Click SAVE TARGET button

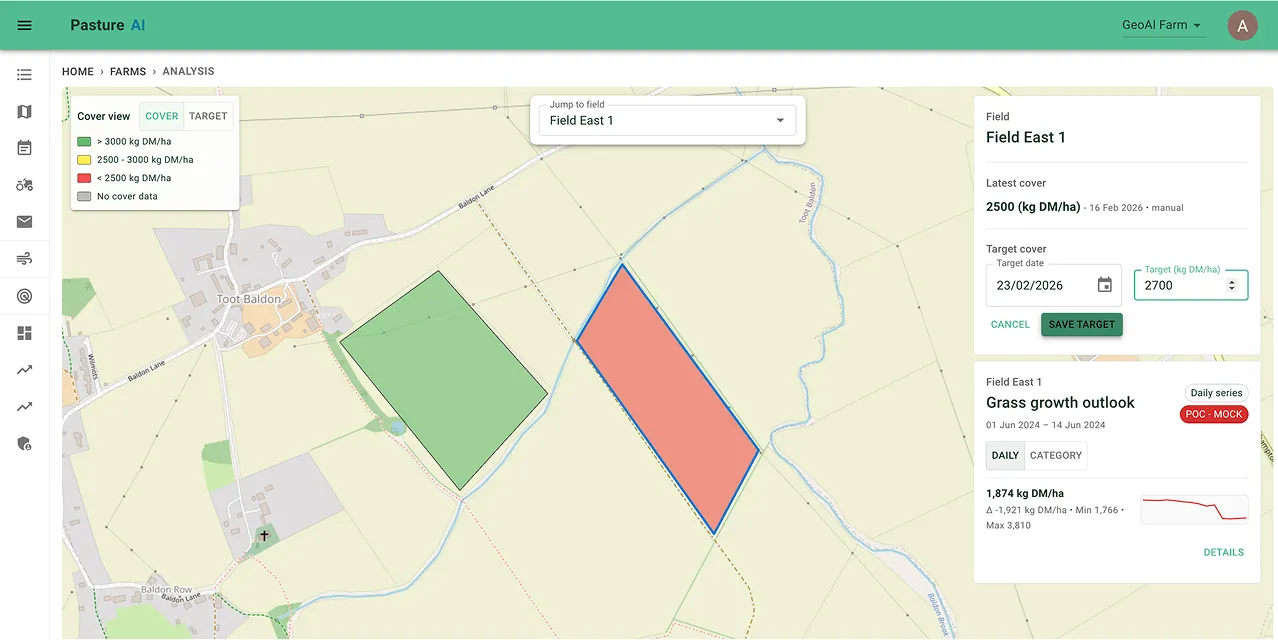pyautogui.click(x=1082, y=325)
